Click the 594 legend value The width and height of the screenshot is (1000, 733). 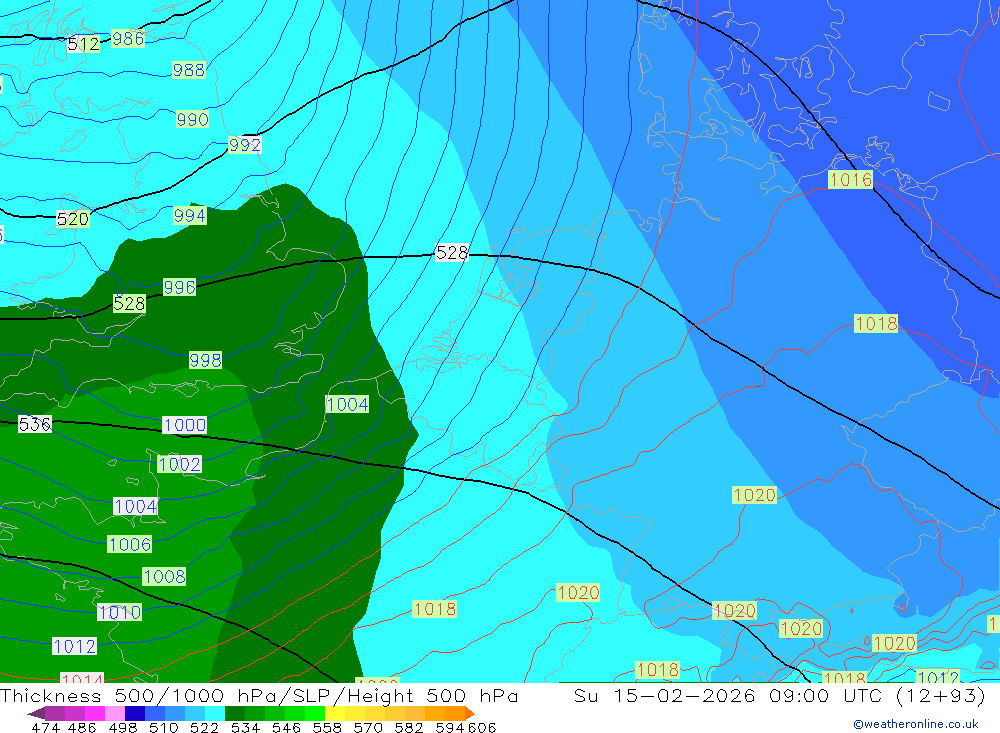[450, 727]
